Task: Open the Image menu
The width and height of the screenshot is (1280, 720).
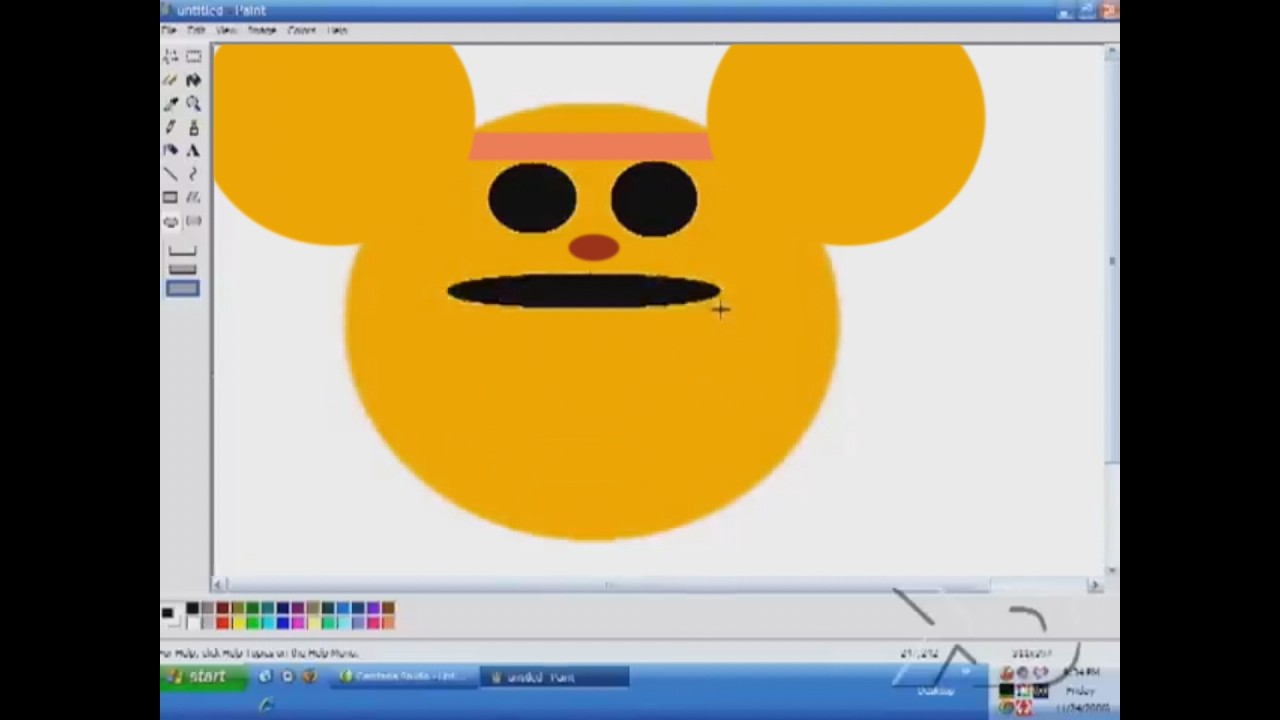Action: coord(262,30)
